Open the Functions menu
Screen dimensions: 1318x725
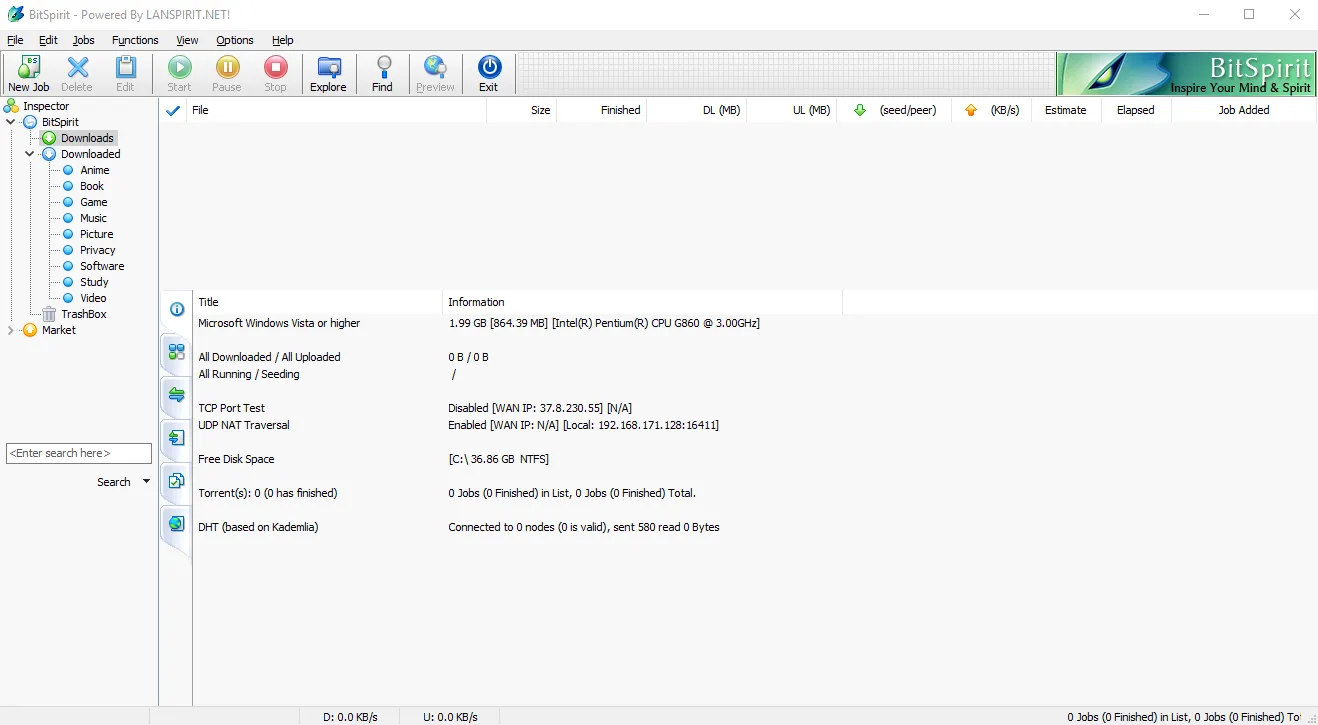point(135,40)
